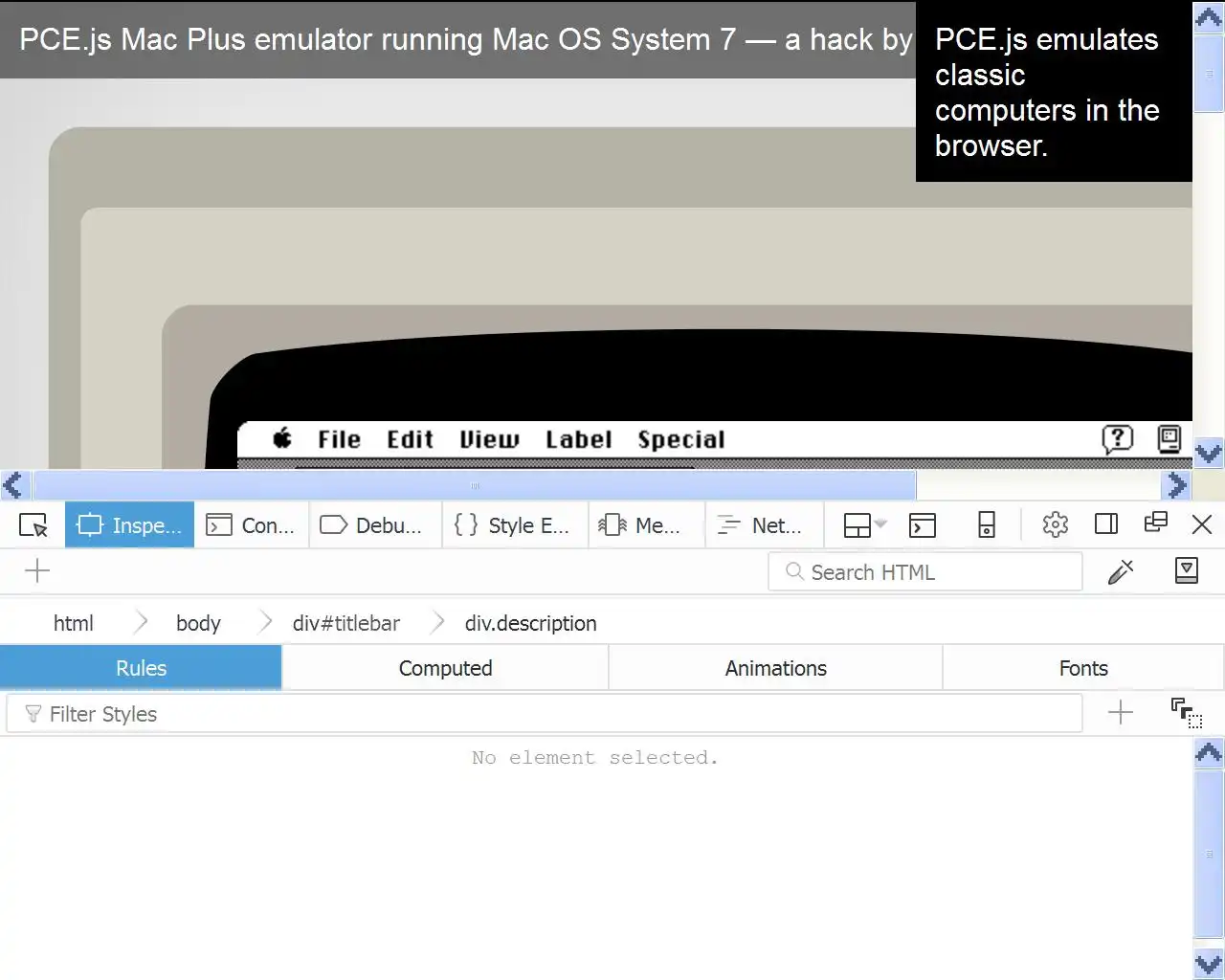Open the Balloon Help question icon
The height and width of the screenshot is (980, 1225).
coord(1117,439)
